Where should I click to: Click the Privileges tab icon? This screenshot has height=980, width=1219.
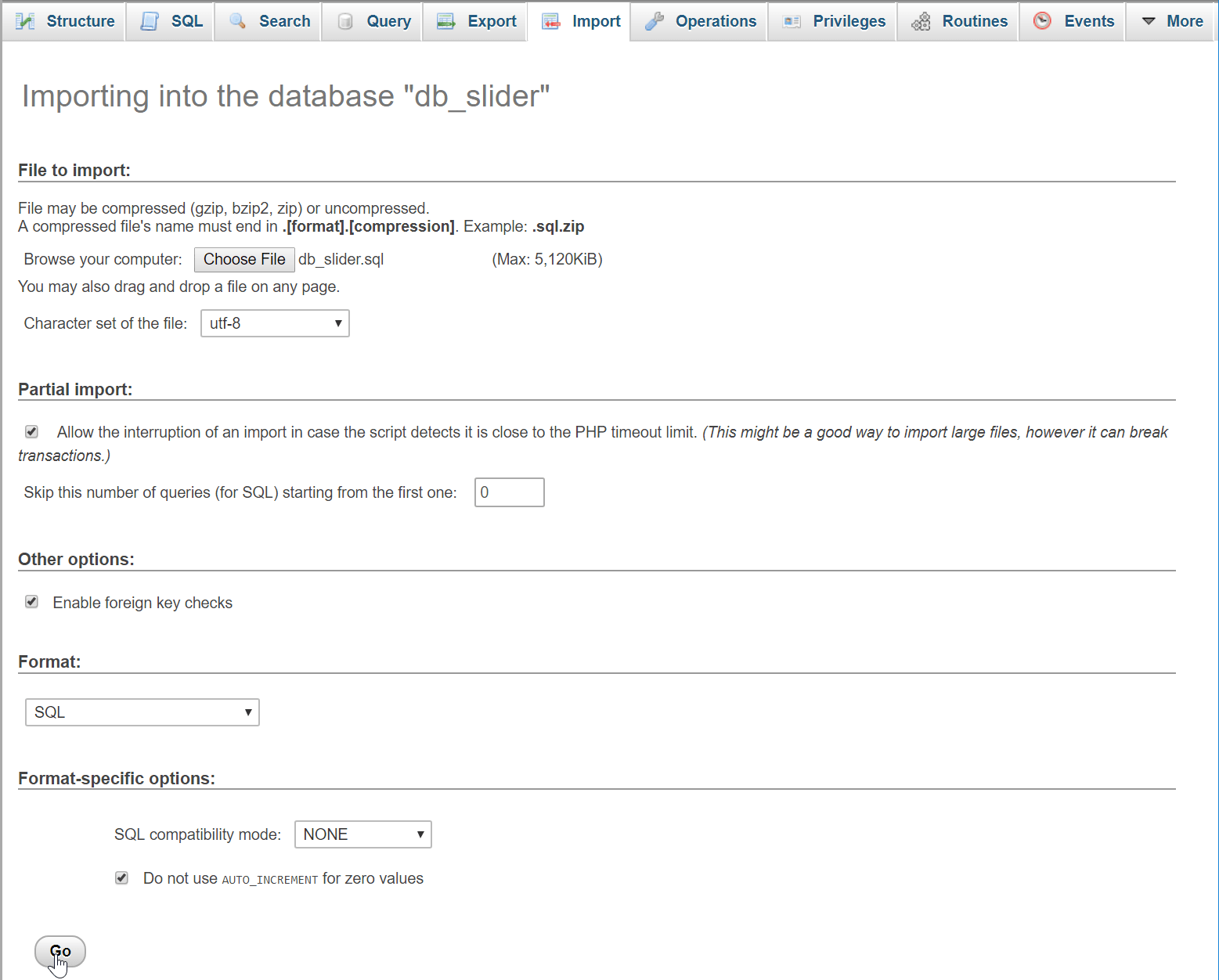[x=792, y=21]
